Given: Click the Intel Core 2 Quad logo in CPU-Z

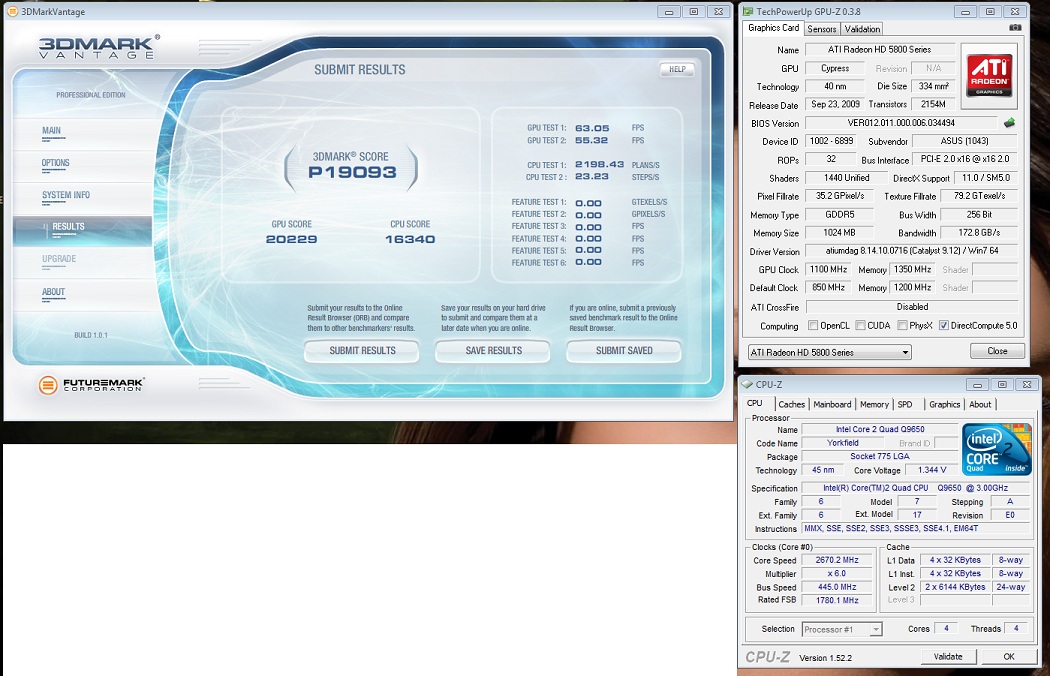Looking at the screenshot, I should tap(996, 449).
